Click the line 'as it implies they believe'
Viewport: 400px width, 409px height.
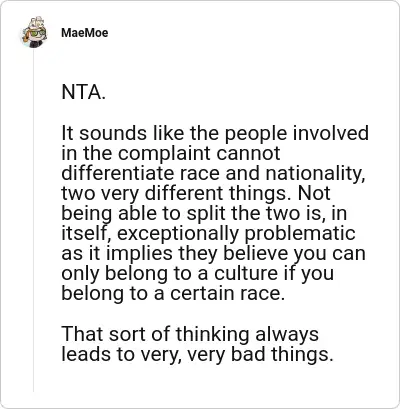(x=213, y=254)
